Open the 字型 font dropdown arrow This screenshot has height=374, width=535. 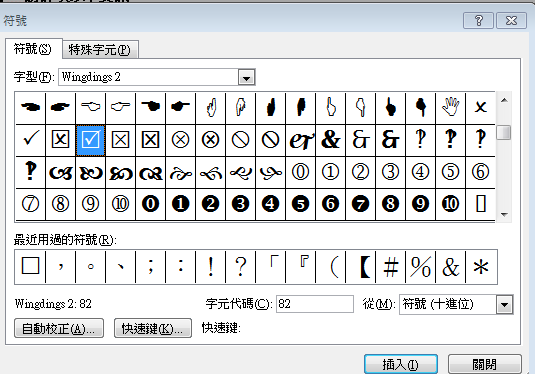pyautogui.click(x=246, y=77)
